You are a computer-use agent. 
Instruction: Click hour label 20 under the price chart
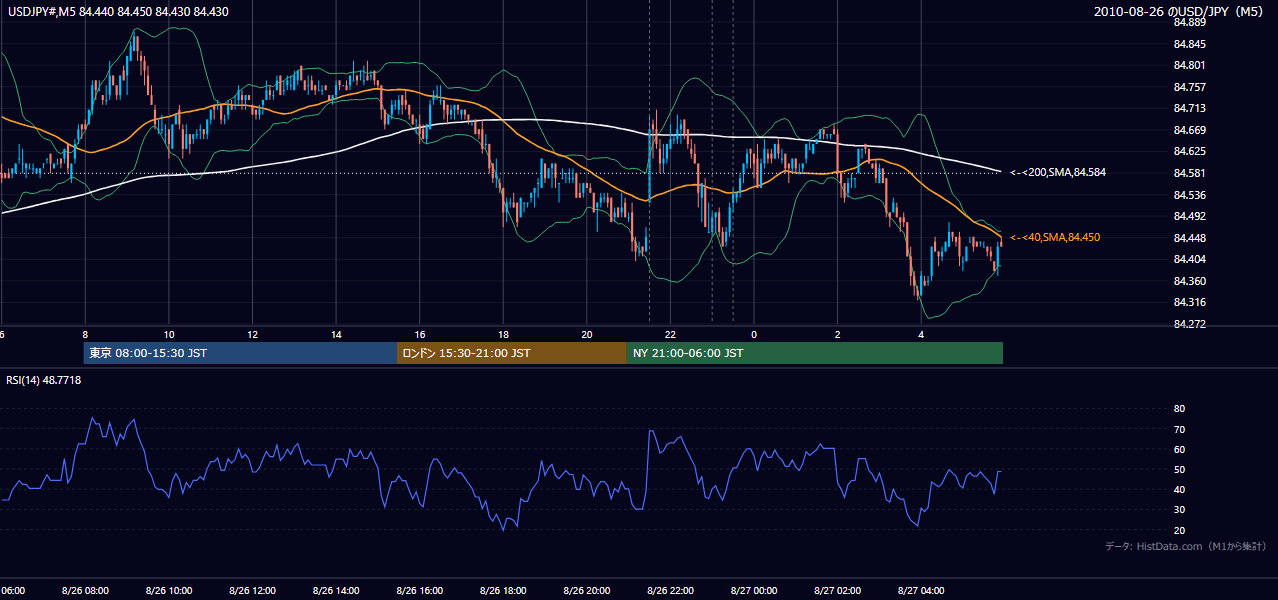click(587, 334)
